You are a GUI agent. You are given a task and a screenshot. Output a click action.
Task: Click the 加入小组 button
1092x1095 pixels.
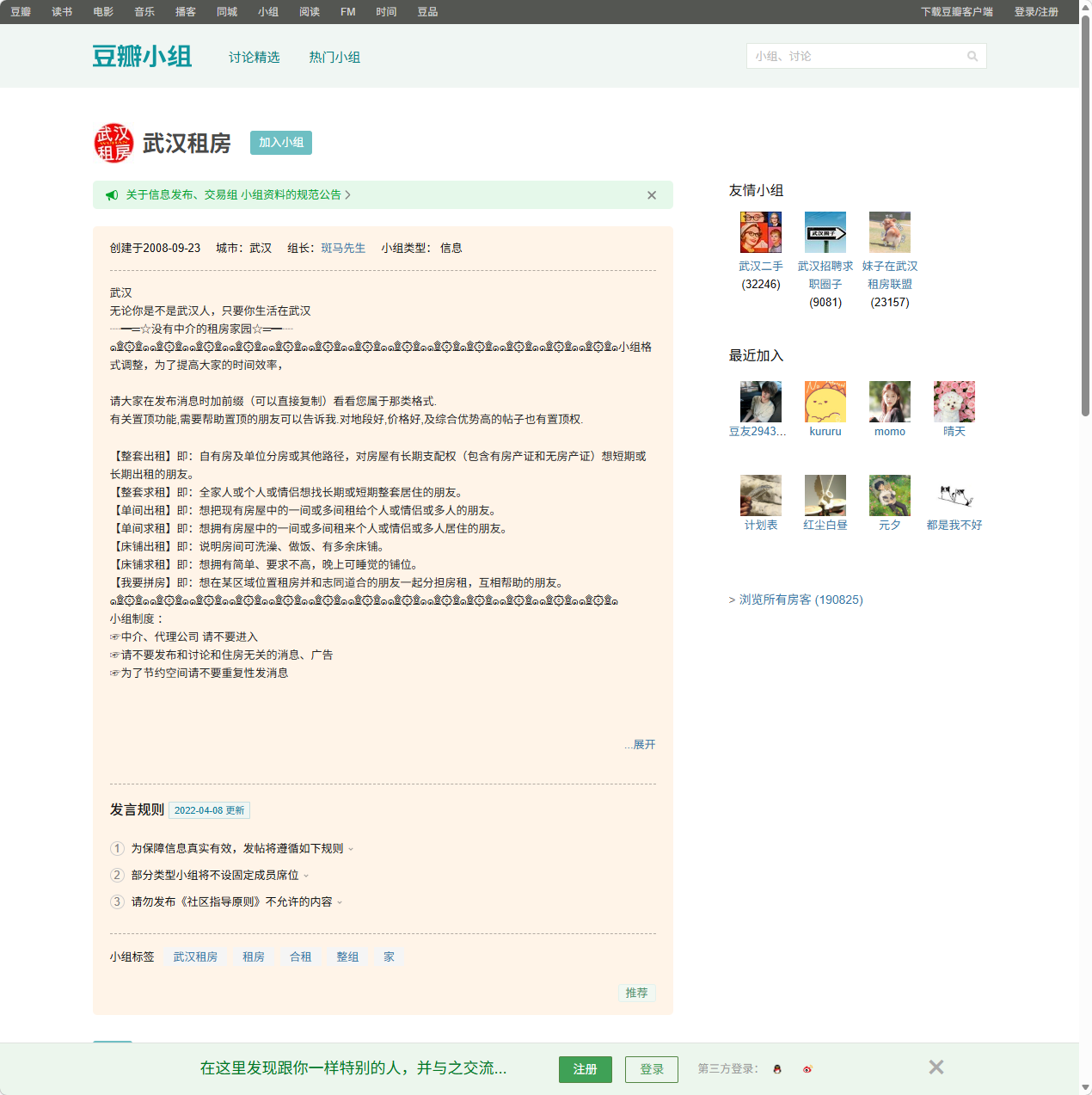click(x=280, y=143)
